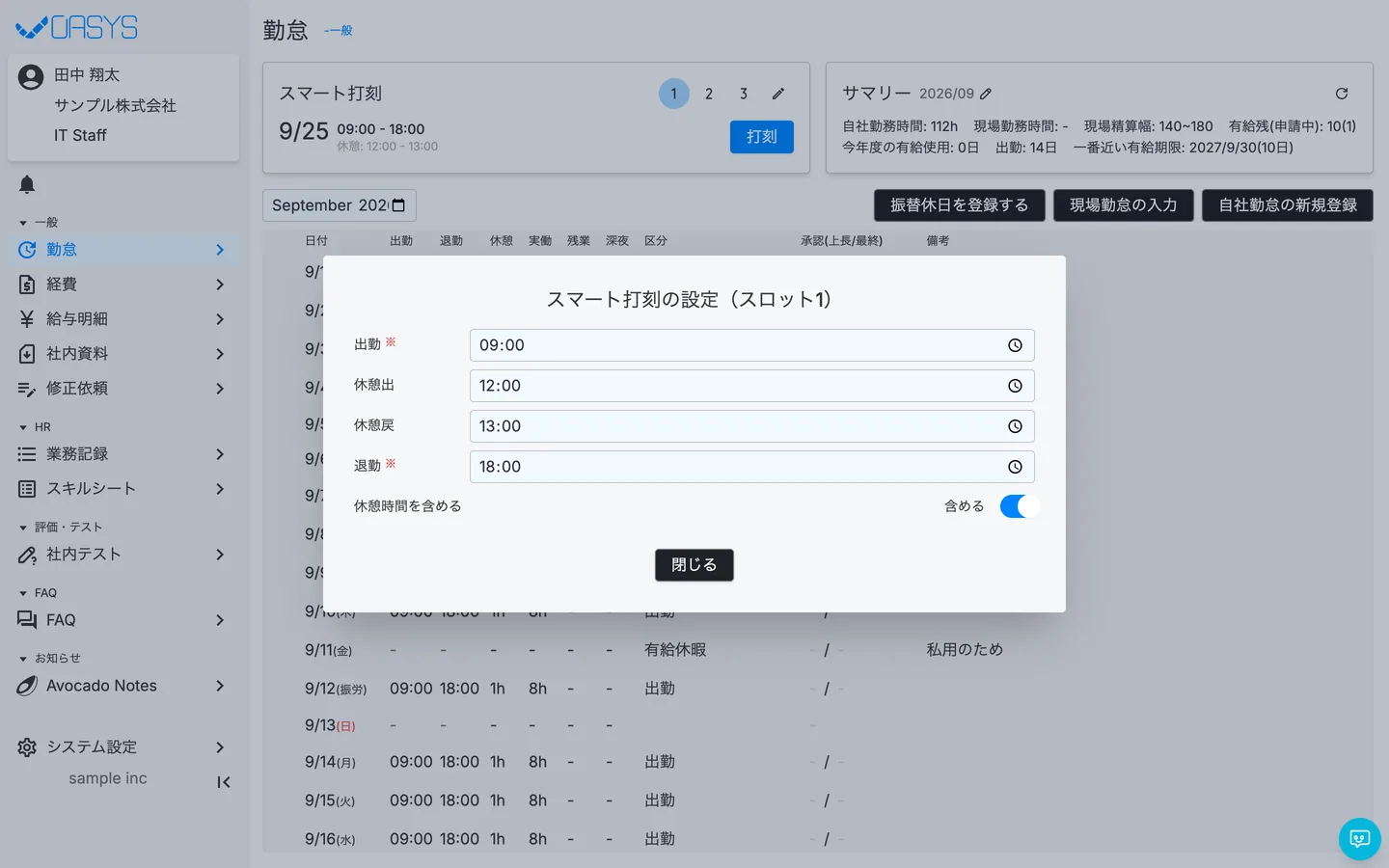Open the clock picker for 休憩出 field
The width and height of the screenshot is (1389, 868).
1015,386
